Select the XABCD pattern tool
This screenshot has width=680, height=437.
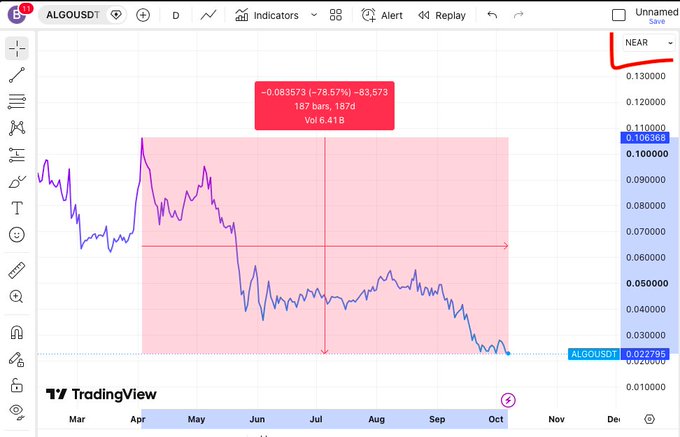(17, 128)
